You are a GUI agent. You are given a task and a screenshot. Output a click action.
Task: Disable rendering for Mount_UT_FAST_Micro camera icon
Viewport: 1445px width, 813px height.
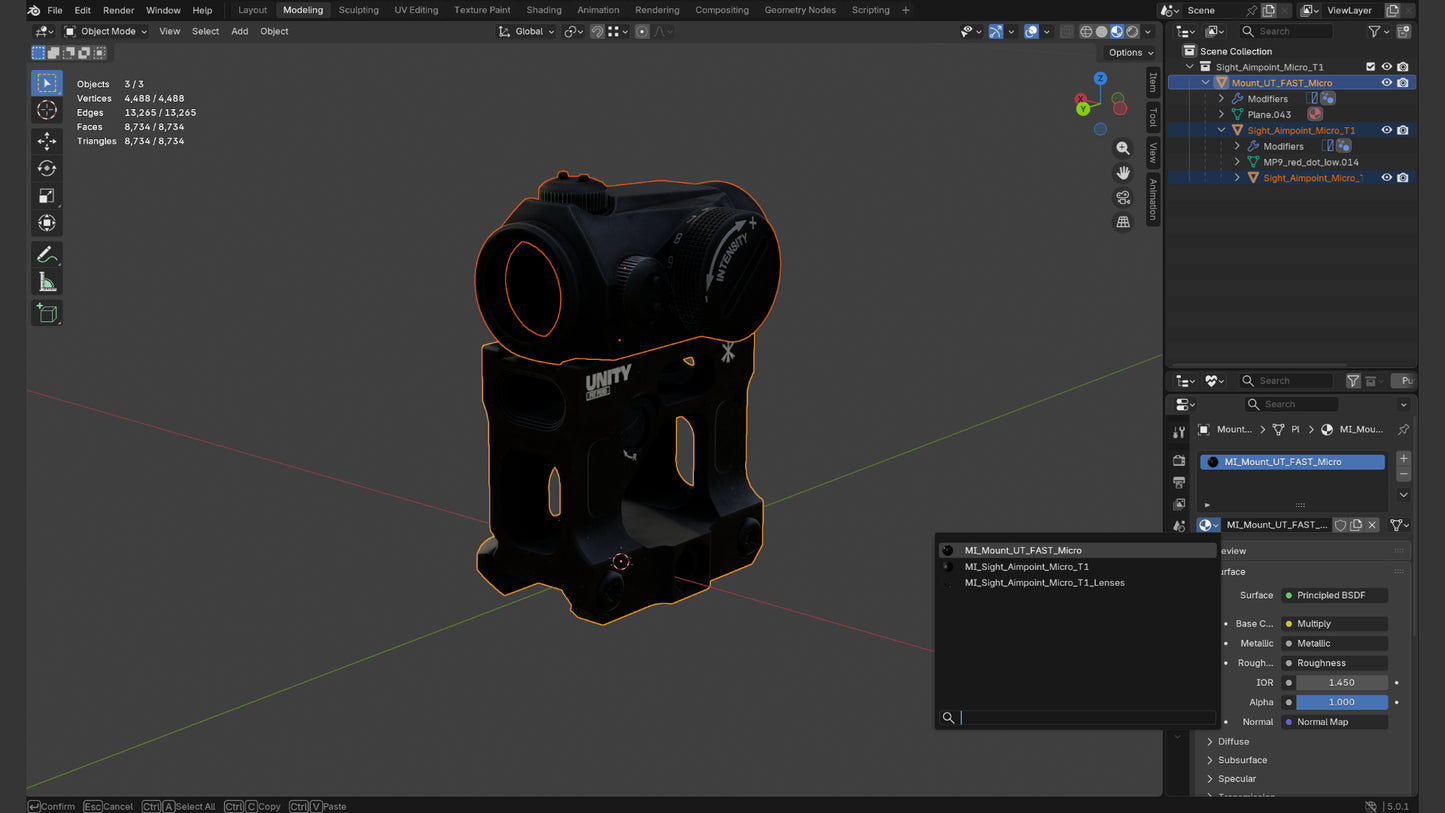coord(1402,83)
